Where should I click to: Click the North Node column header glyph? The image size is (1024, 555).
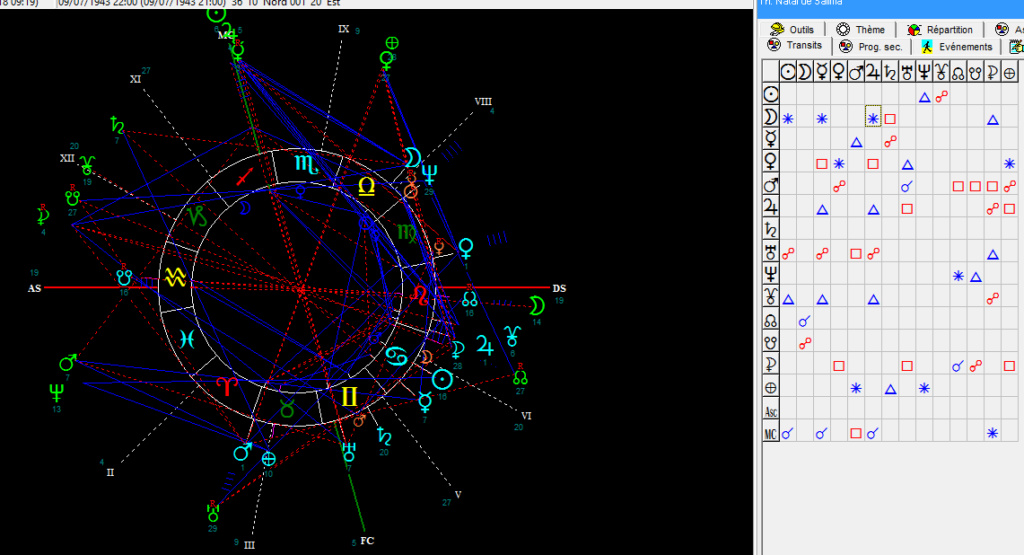[957, 71]
